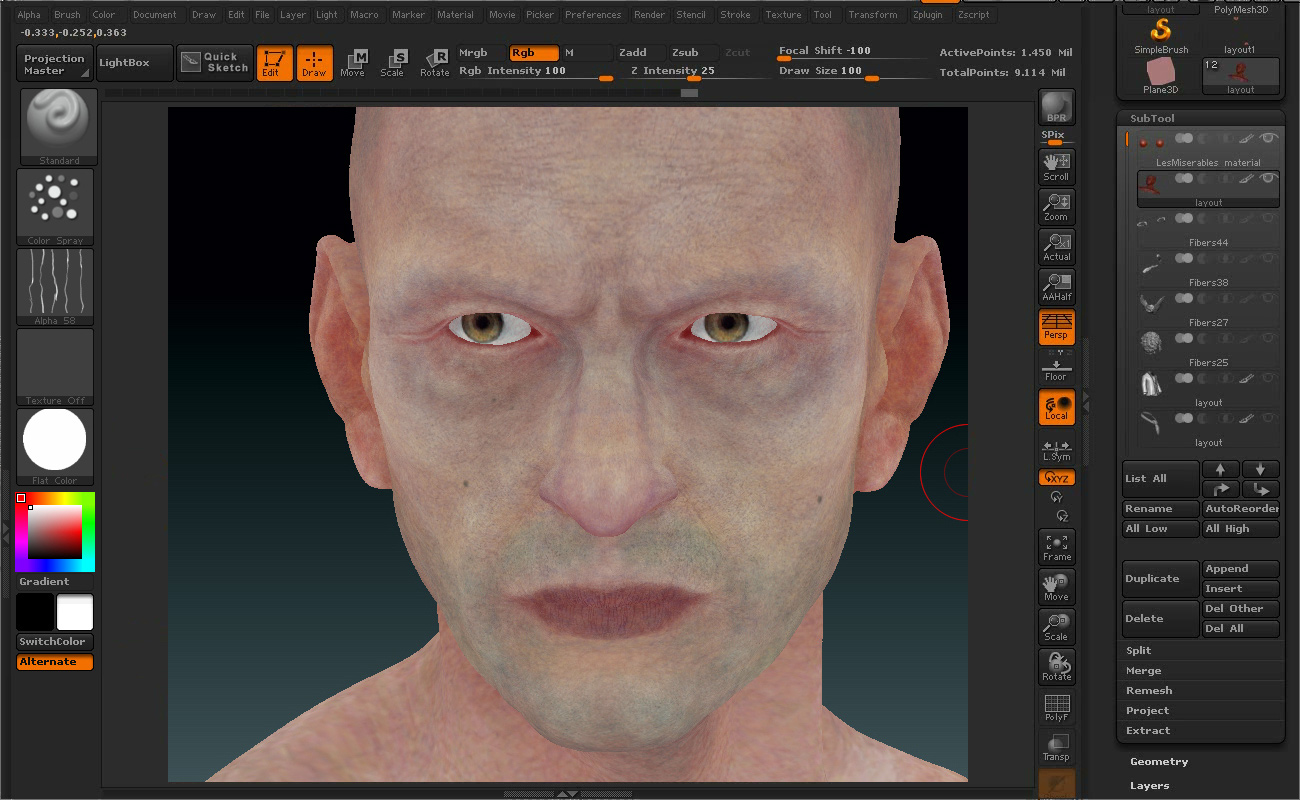Screen dimensions: 1300x800
Task: Click Scale icon in right shelf
Action: click(1057, 627)
